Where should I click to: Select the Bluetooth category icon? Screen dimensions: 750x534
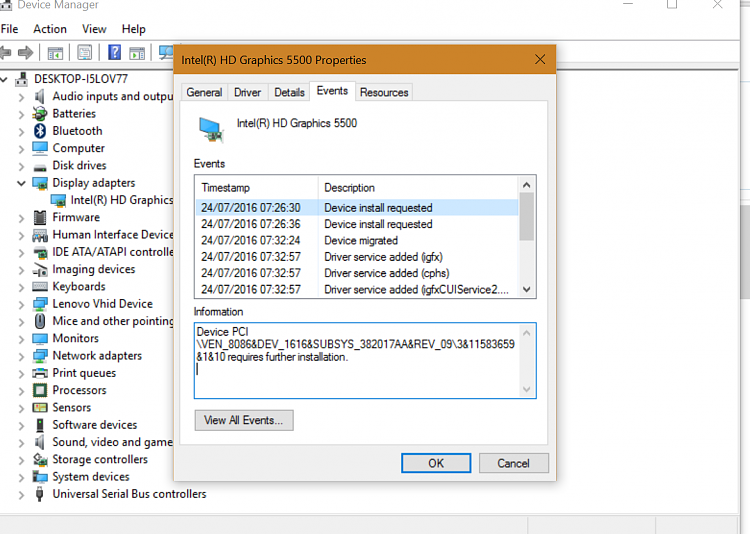40,131
